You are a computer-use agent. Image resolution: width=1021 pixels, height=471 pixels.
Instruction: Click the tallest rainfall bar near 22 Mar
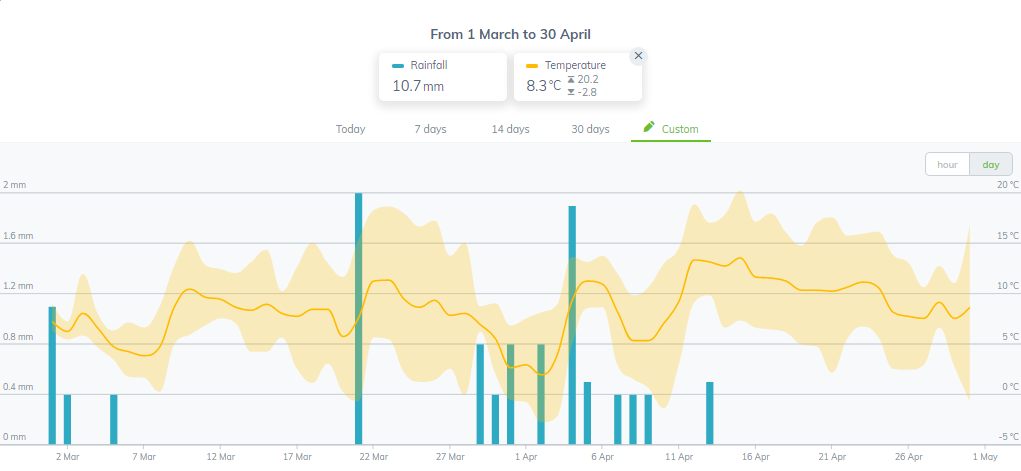(358, 319)
